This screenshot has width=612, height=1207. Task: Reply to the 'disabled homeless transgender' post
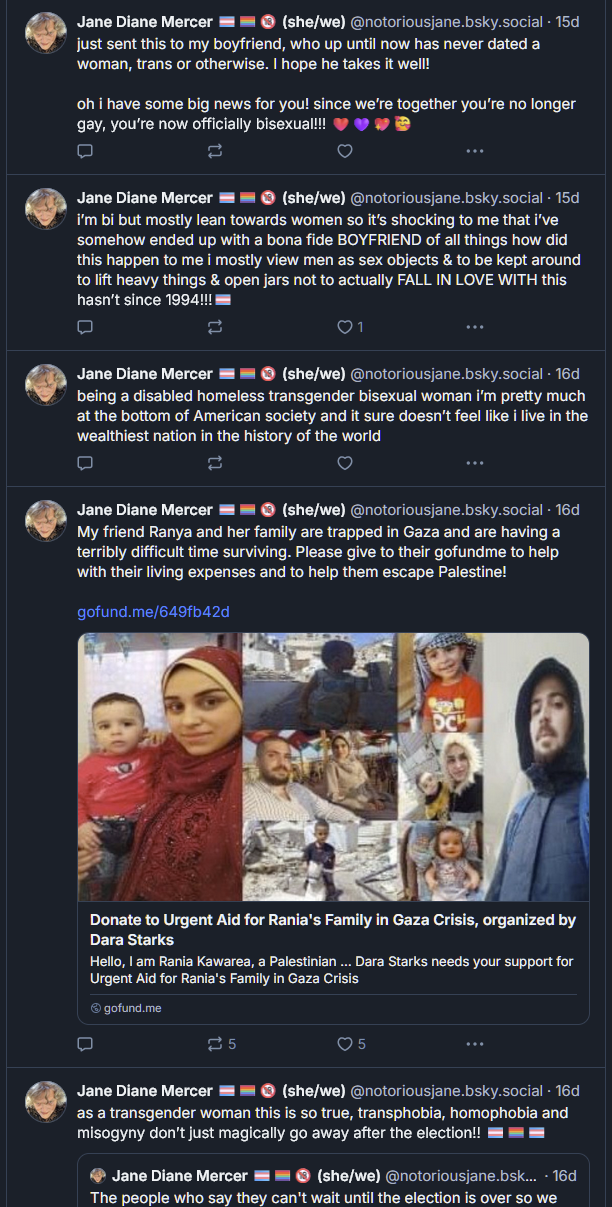click(85, 463)
